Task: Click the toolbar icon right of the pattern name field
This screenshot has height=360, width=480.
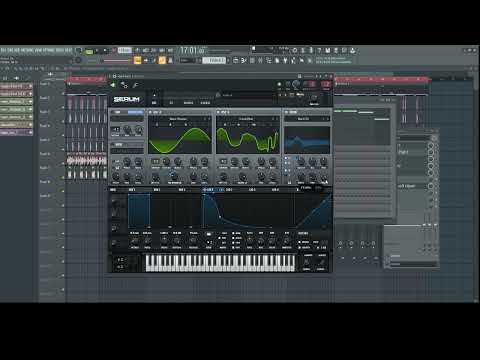Action: pyautogui.click(x=235, y=60)
